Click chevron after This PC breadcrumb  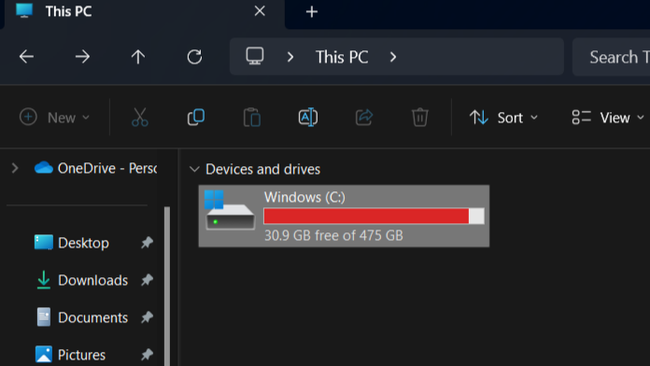pyautogui.click(x=393, y=57)
